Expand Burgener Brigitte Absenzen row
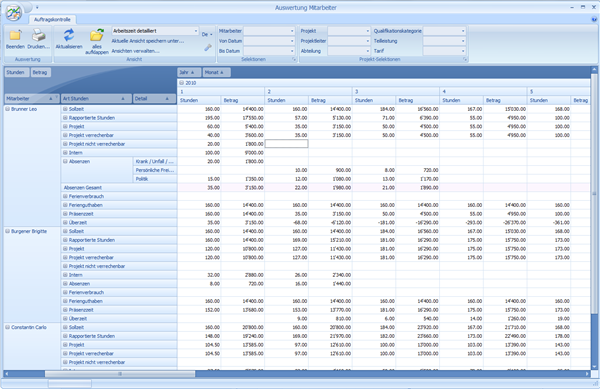This screenshot has height=389, width=600. (x=65, y=284)
